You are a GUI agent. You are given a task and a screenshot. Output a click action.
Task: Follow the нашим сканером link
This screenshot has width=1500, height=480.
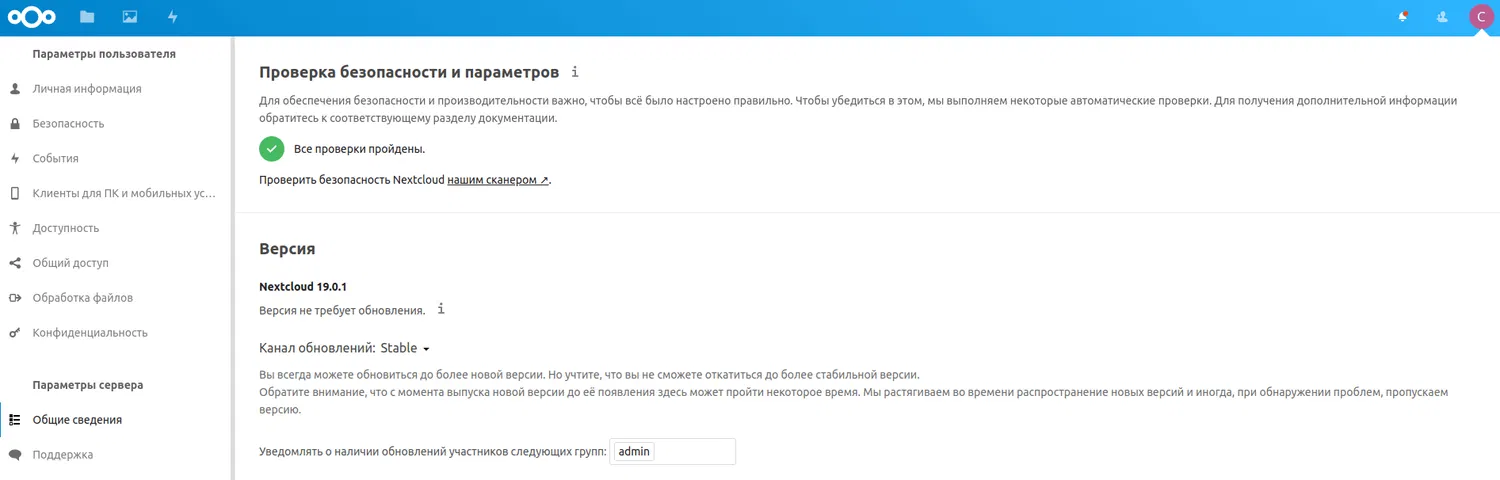(x=498, y=180)
